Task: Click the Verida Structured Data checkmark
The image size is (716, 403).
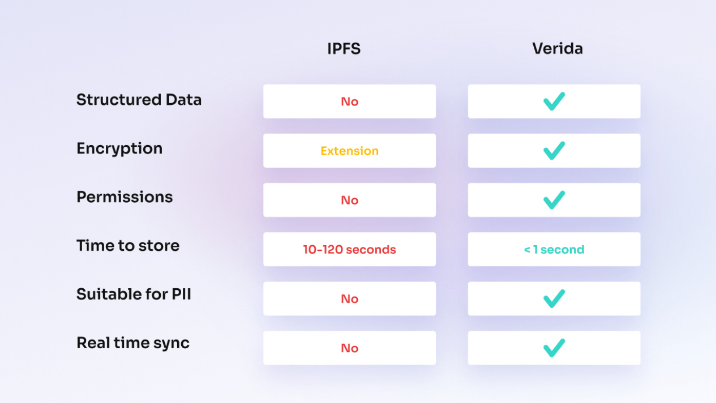Action: [x=554, y=101]
